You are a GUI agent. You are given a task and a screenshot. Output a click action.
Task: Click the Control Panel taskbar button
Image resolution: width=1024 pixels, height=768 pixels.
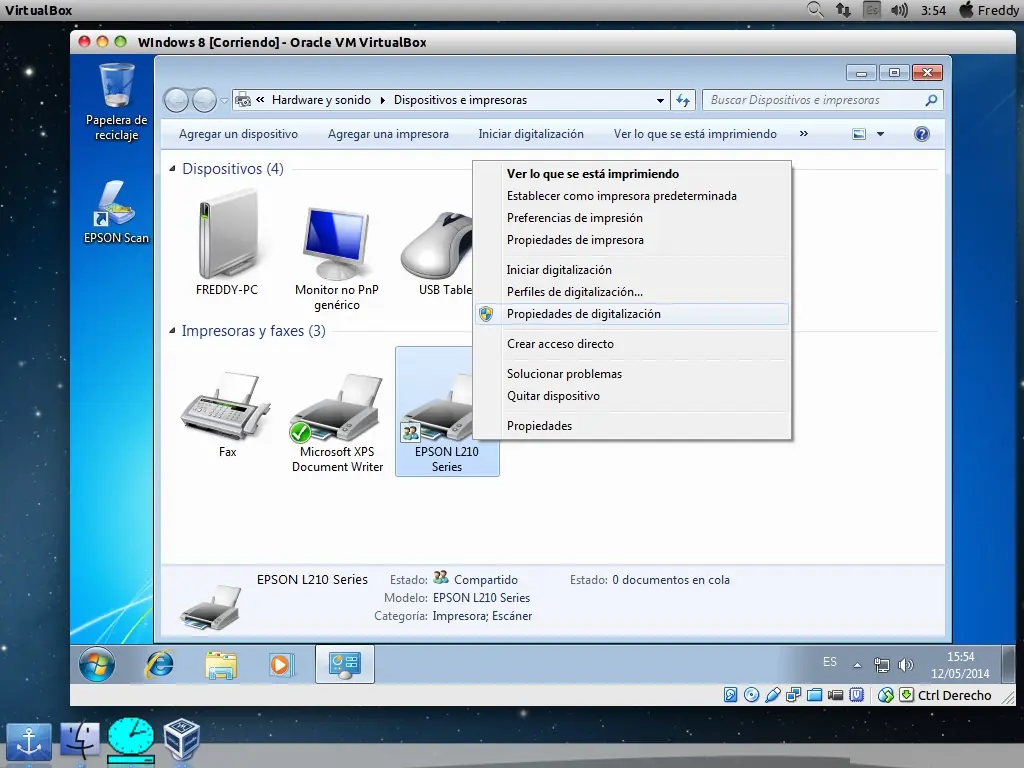coord(345,664)
